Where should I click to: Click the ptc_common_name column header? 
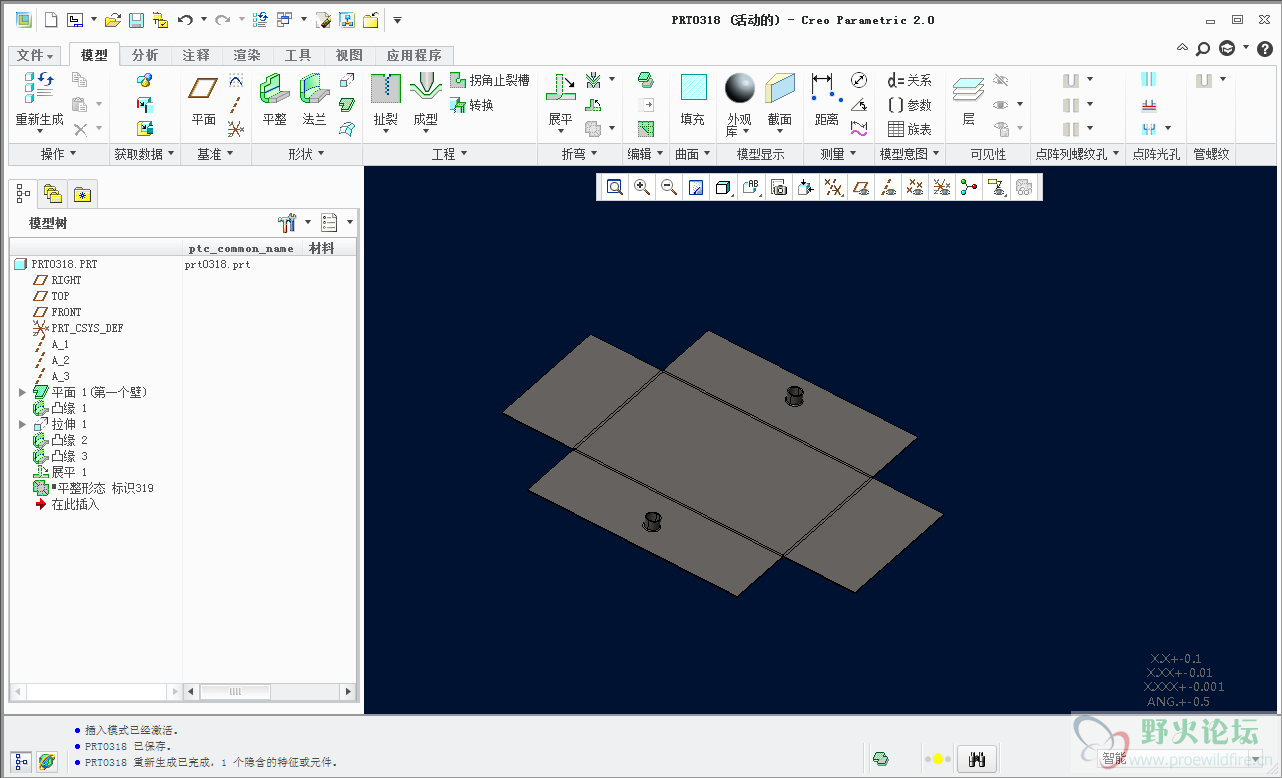pyautogui.click(x=241, y=248)
